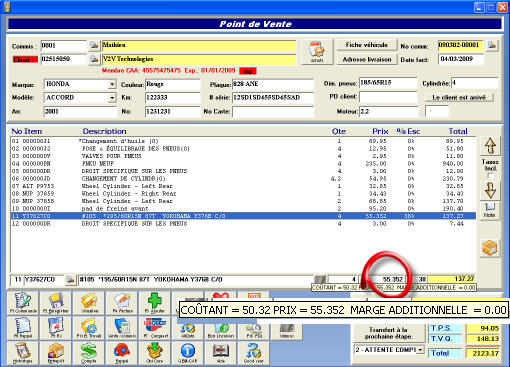The height and width of the screenshot is (367, 510).
Task: Click the calendar icon left of Fiche véhicule
Action: [317, 52]
